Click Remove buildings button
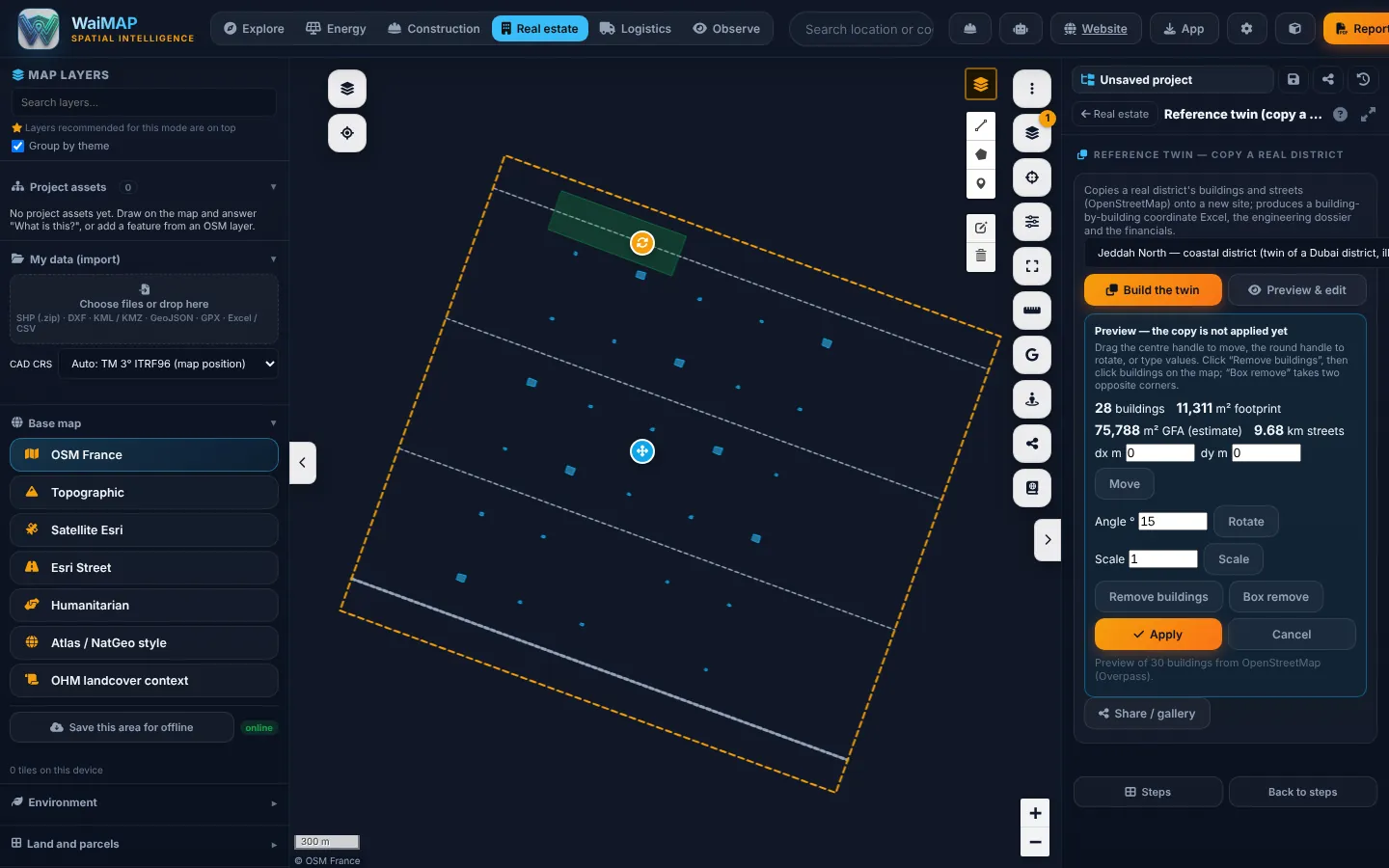This screenshot has height=868, width=1389. coord(1158,597)
